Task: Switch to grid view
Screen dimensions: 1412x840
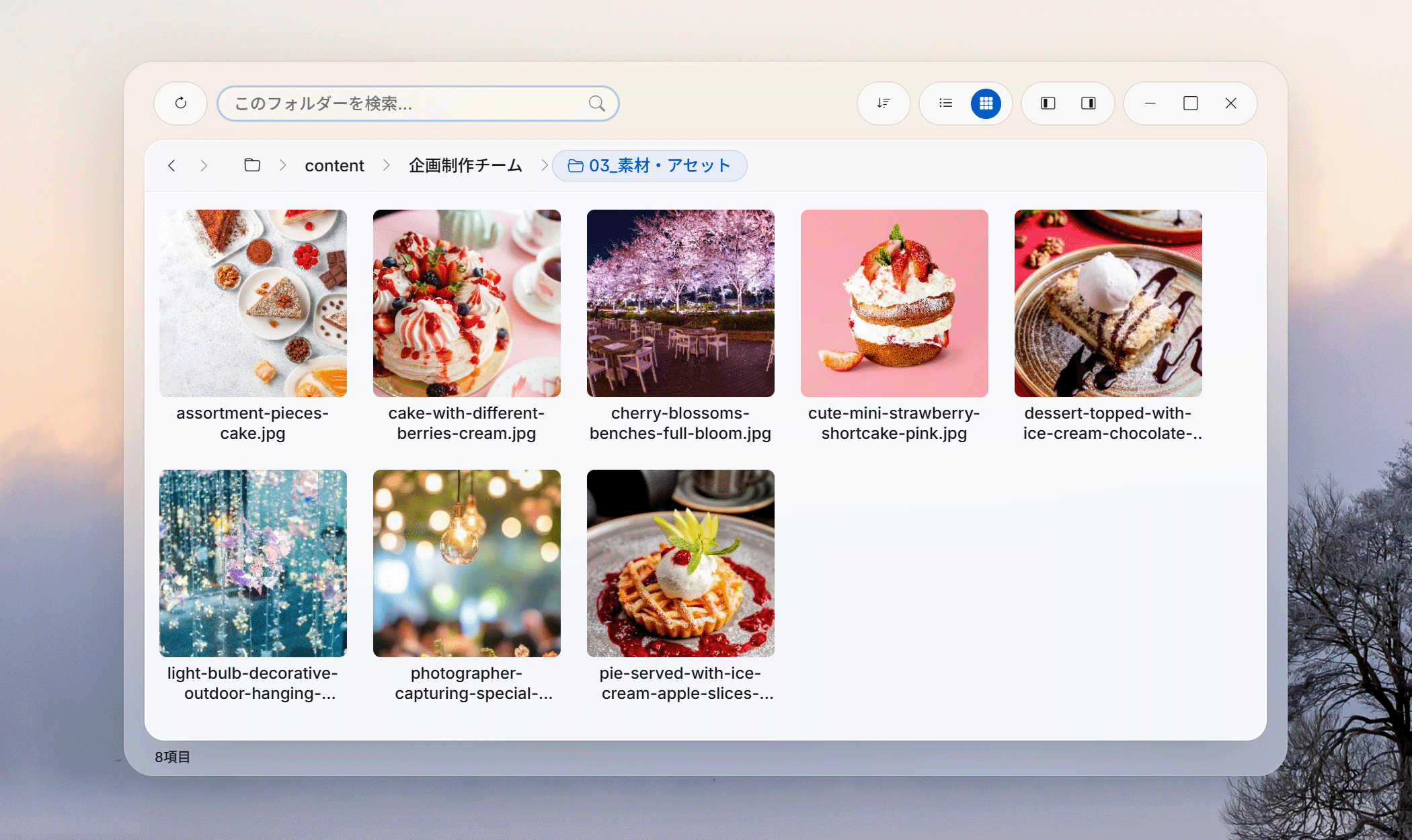Action: tap(986, 103)
